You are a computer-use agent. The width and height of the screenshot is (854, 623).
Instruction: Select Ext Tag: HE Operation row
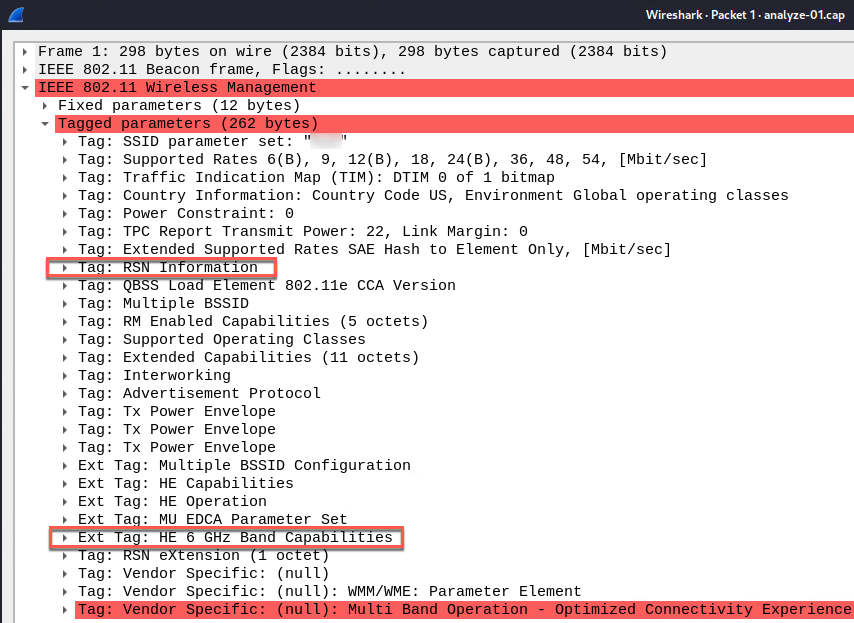[172, 502]
